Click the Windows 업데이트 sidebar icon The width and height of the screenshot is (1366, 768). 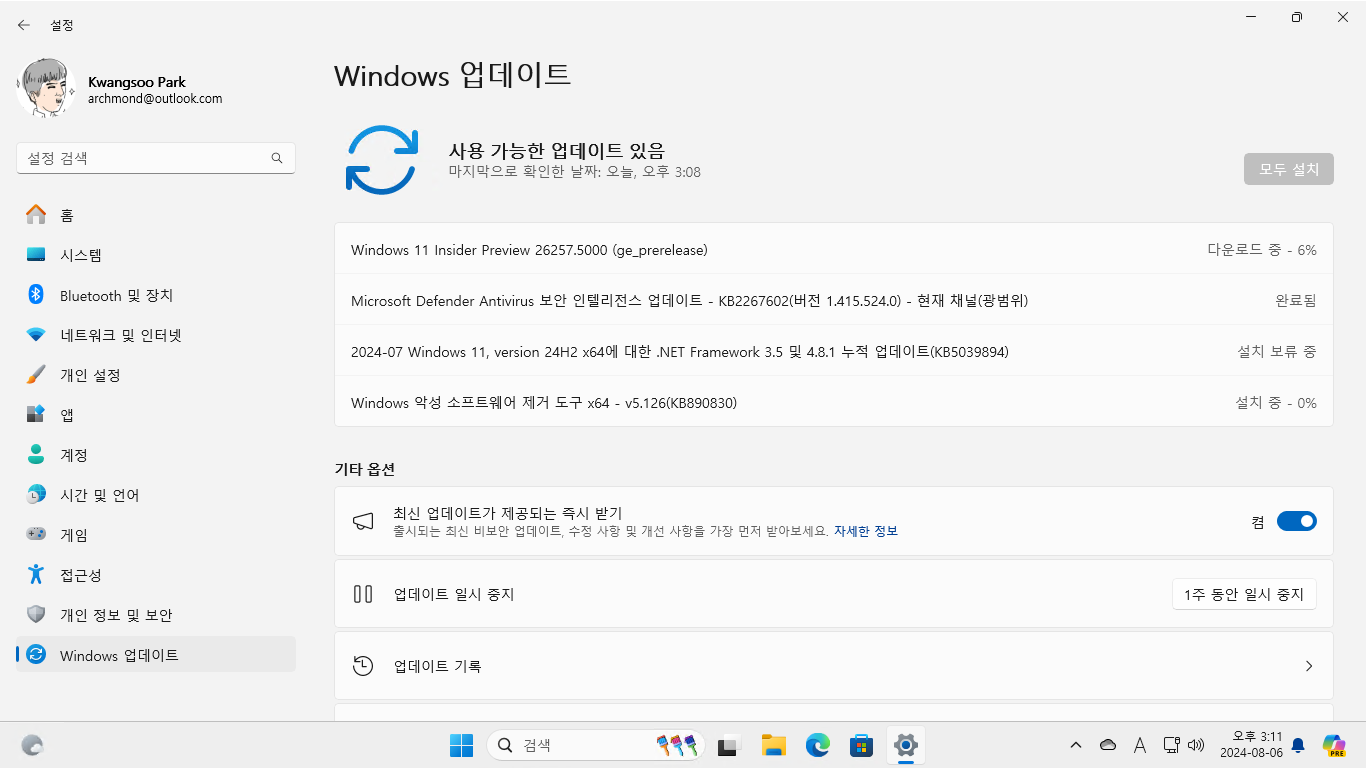pos(36,655)
